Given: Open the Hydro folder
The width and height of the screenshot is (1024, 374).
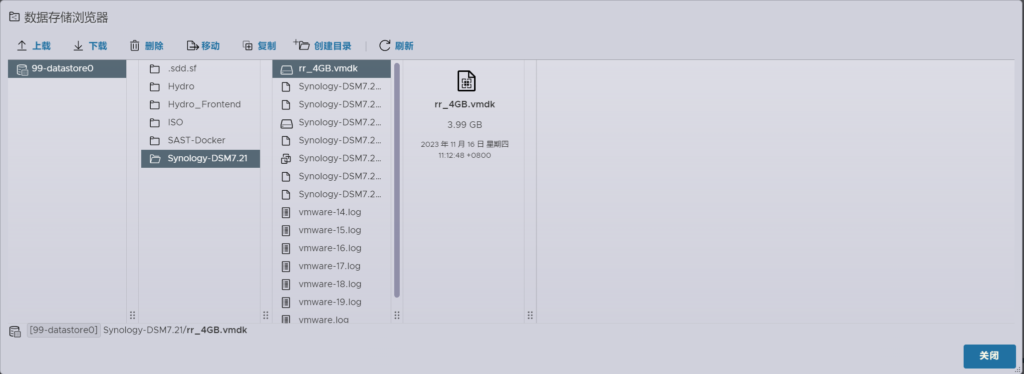Looking at the screenshot, I should click(200, 86).
